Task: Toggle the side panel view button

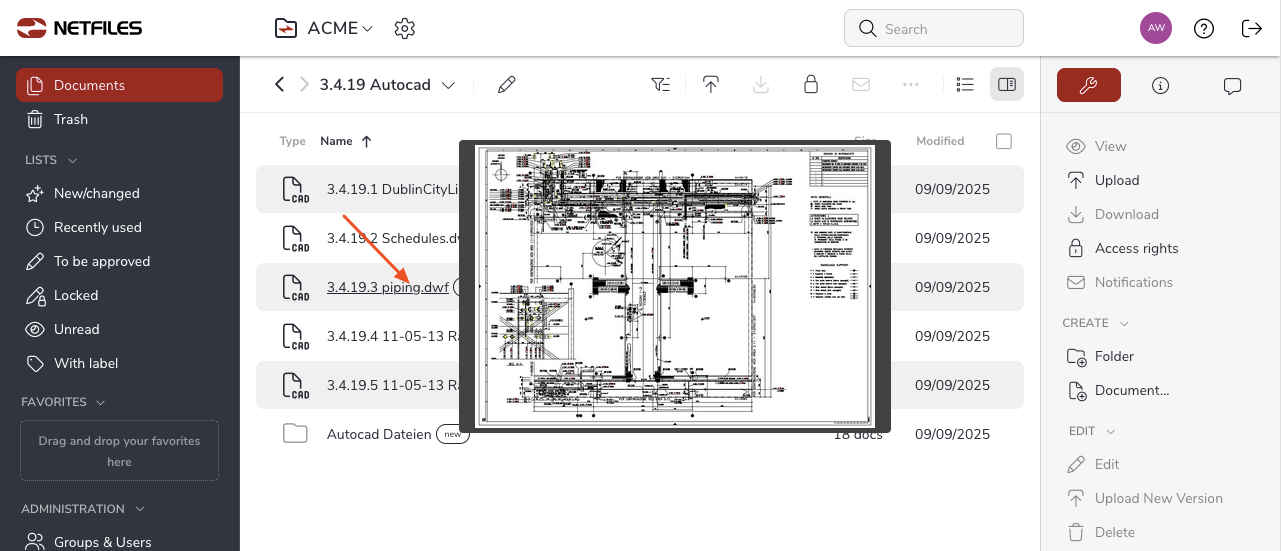Action: 1007,85
